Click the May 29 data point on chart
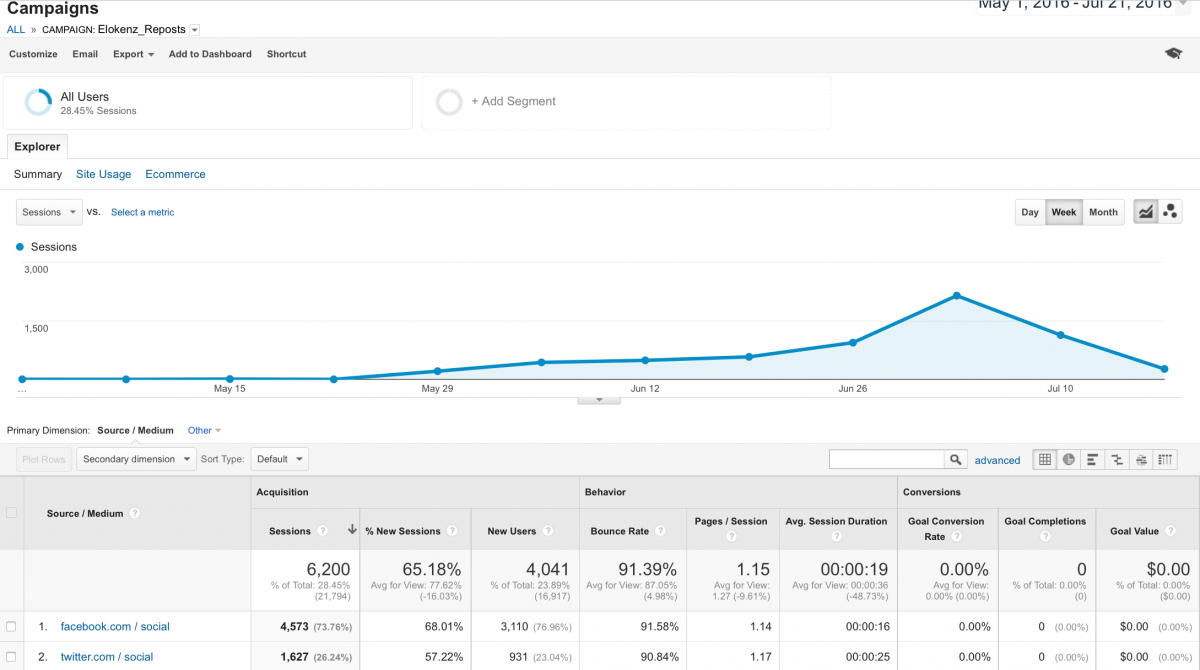Image resolution: width=1200 pixels, height=670 pixels. coord(438,371)
